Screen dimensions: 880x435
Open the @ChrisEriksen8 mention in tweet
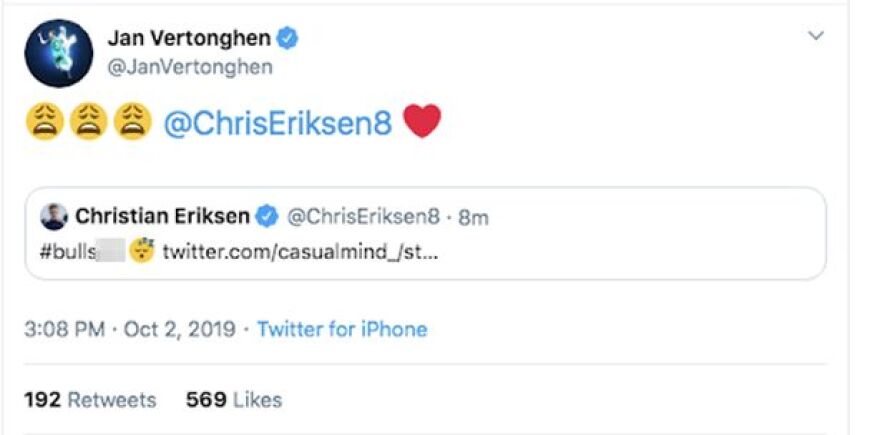pyautogui.click(x=277, y=124)
